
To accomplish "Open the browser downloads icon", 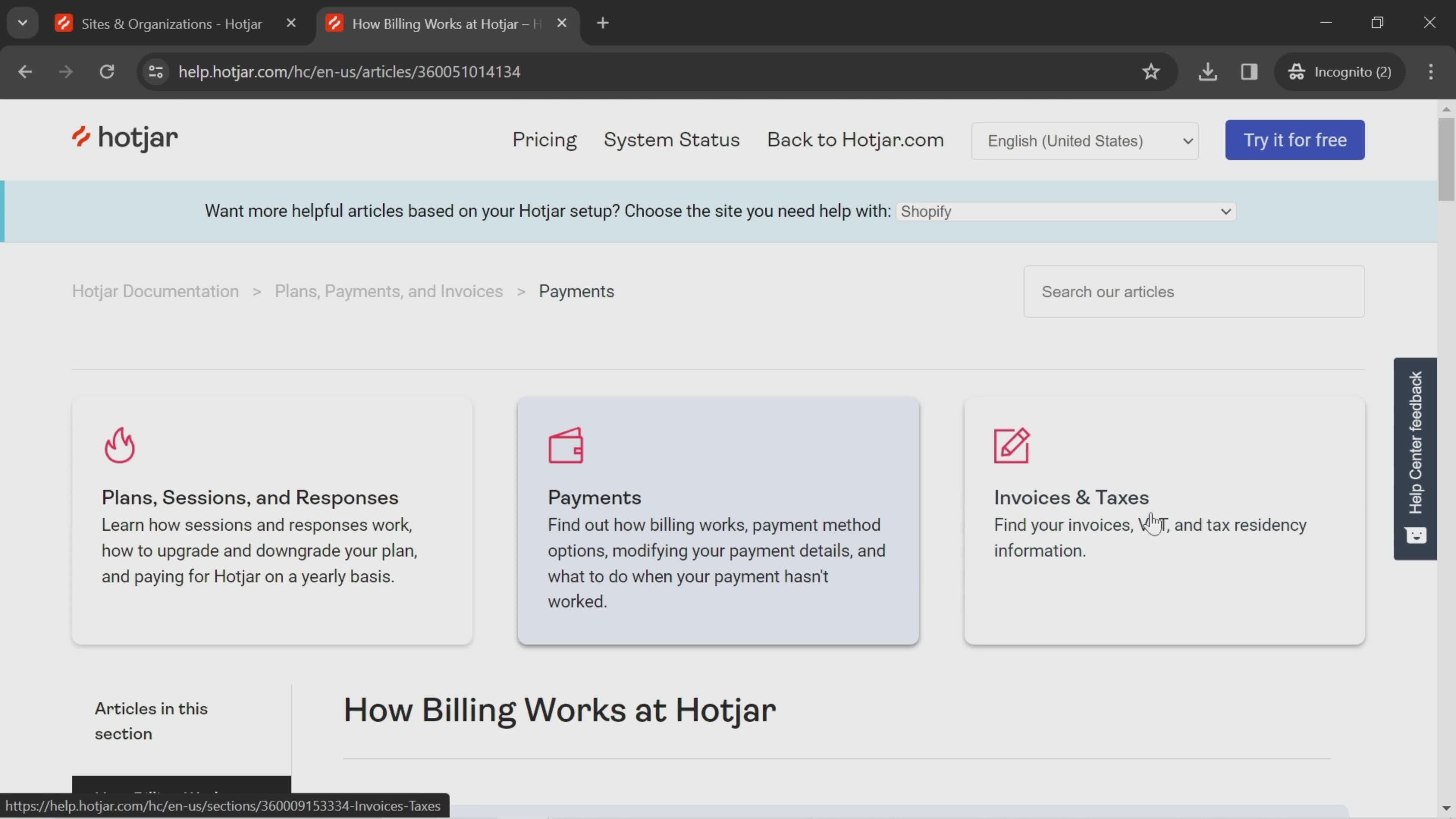I will click(1208, 72).
